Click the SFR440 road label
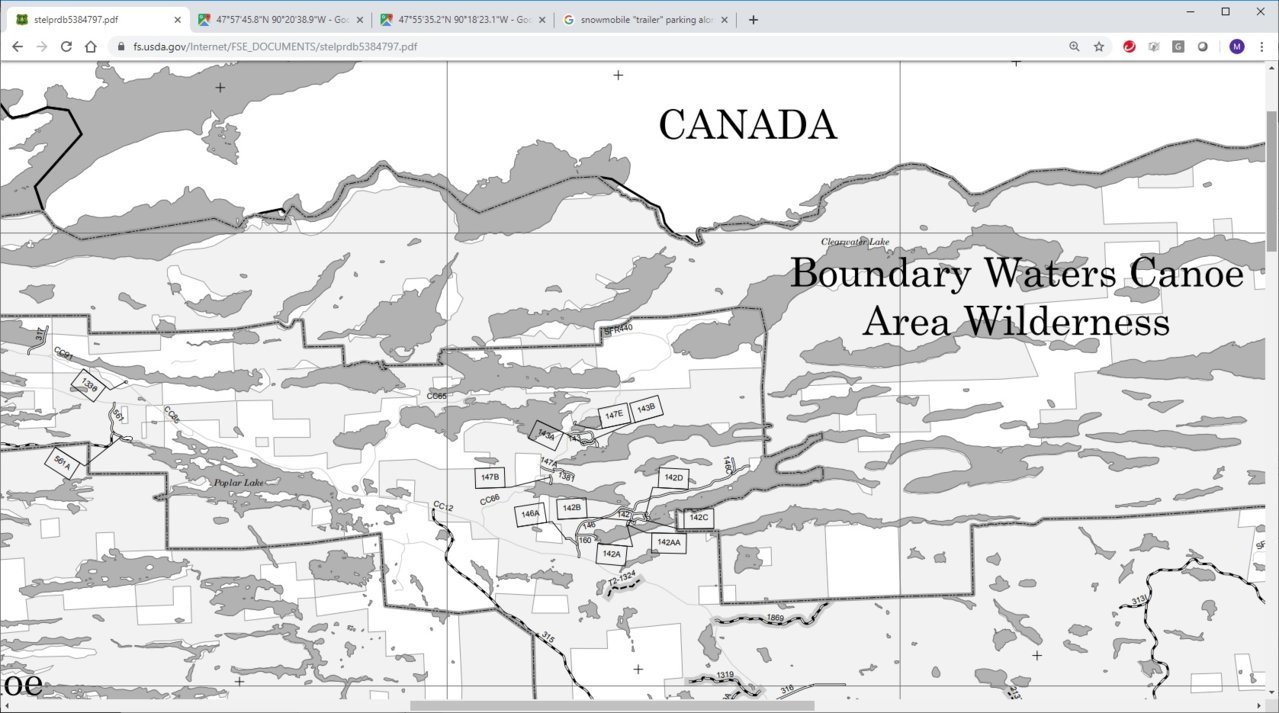The width and height of the screenshot is (1279, 713). point(619,329)
